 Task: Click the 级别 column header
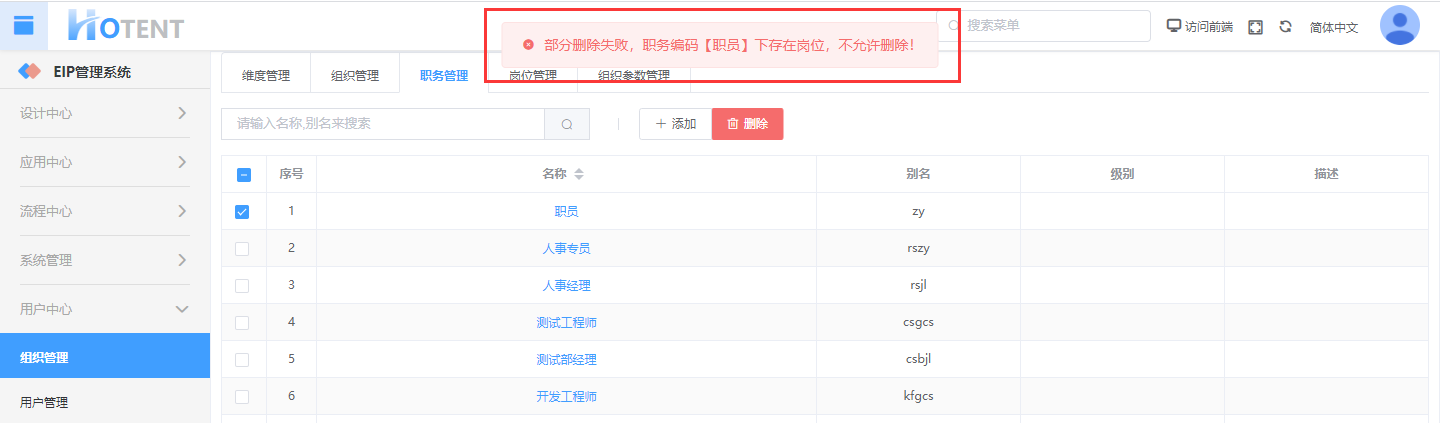(1122, 174)
